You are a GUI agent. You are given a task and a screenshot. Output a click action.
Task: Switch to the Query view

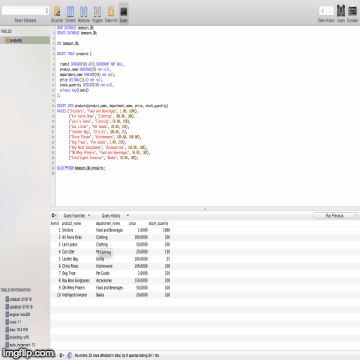(124, 13)
